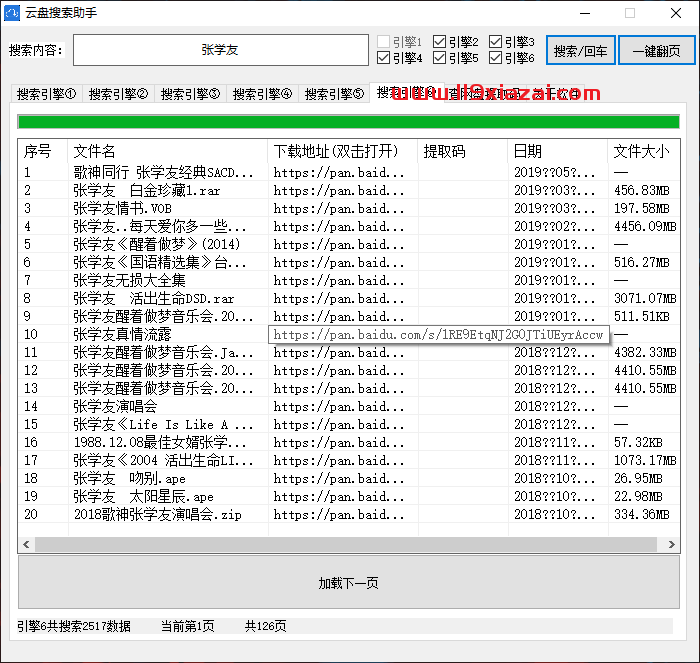Viewport: 700px width, 663px height.
Task: Sort by the 文件名 column header
Action: [x=168, y=151]
